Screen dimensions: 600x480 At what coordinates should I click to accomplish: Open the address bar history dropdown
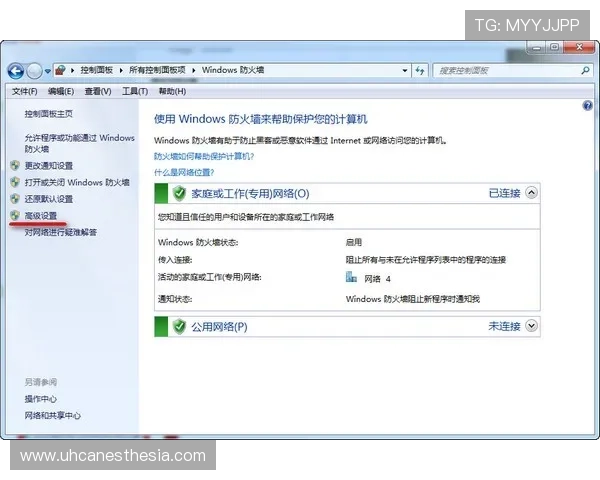click(404, 70)
